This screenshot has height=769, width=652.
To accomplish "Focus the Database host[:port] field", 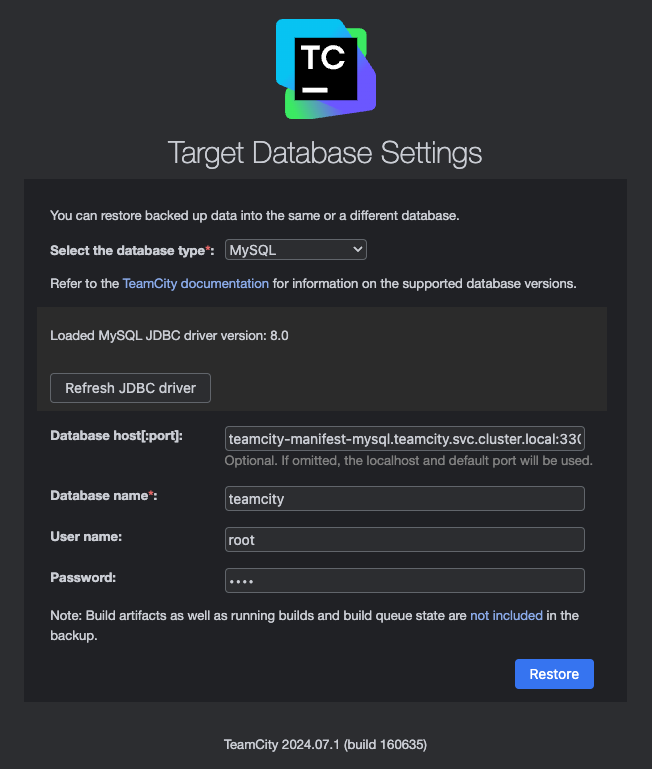I will tap(405, 438).
